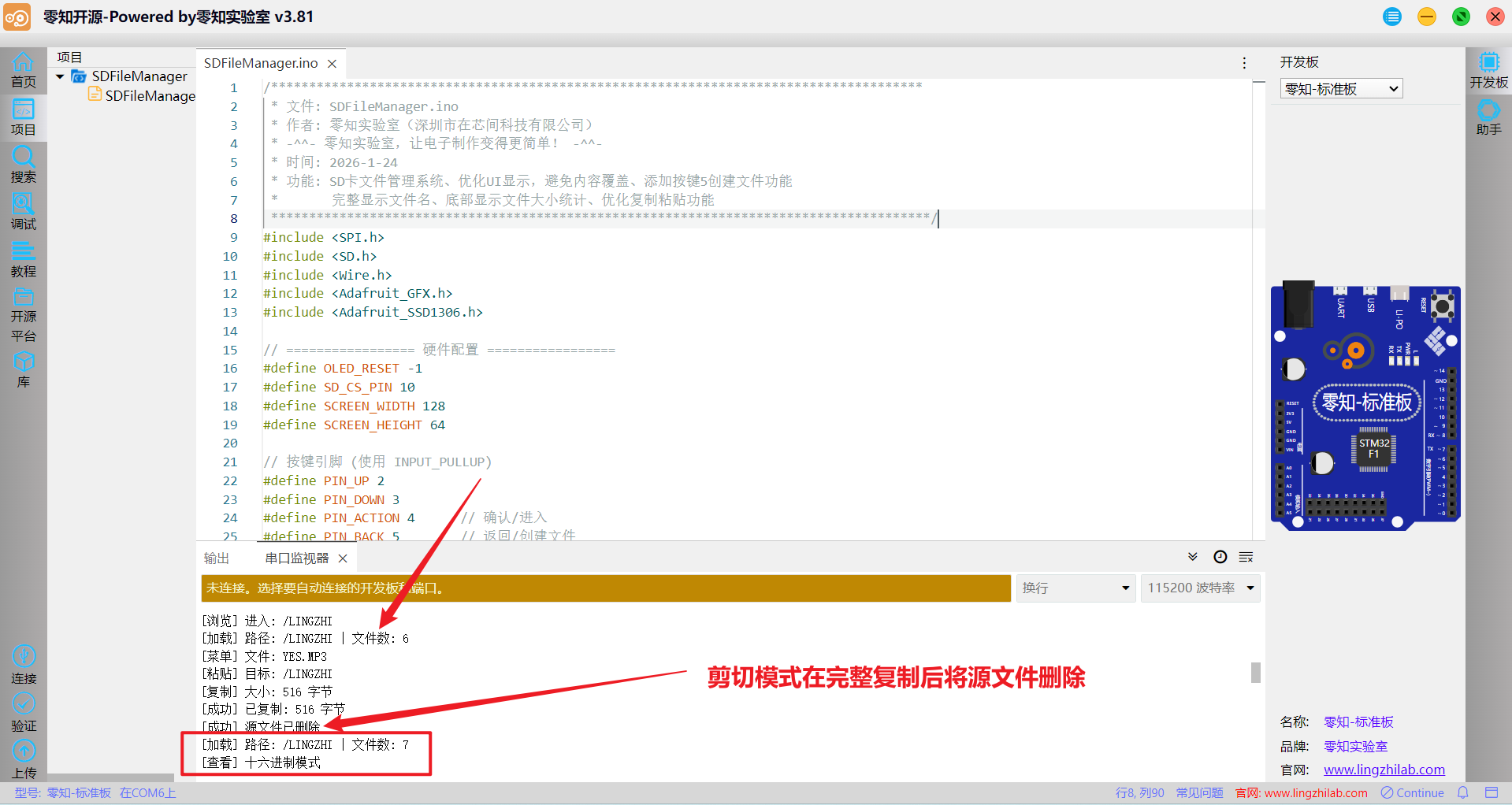Screen dimensions: 1512x805
Task: Clear serial monitor output icon
Action: coord(1246,557)
